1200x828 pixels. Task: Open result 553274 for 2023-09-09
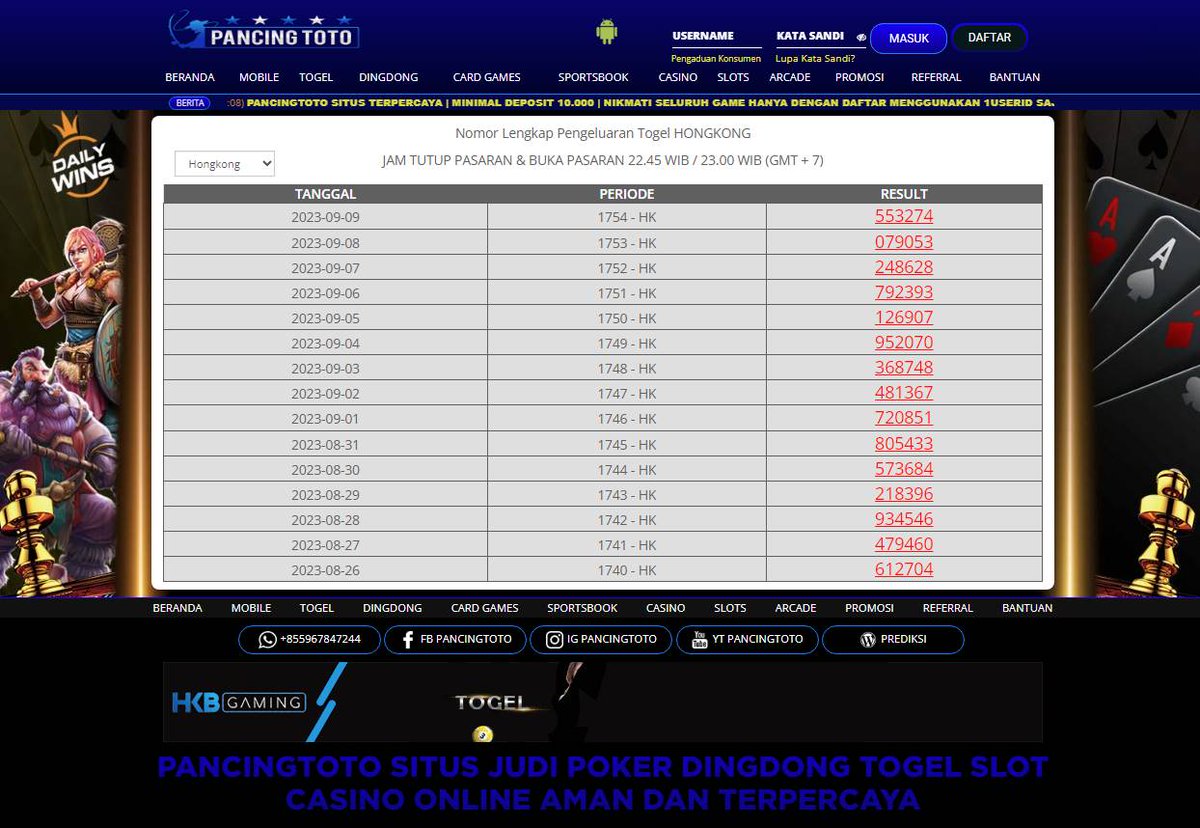(x=904, y=216)
